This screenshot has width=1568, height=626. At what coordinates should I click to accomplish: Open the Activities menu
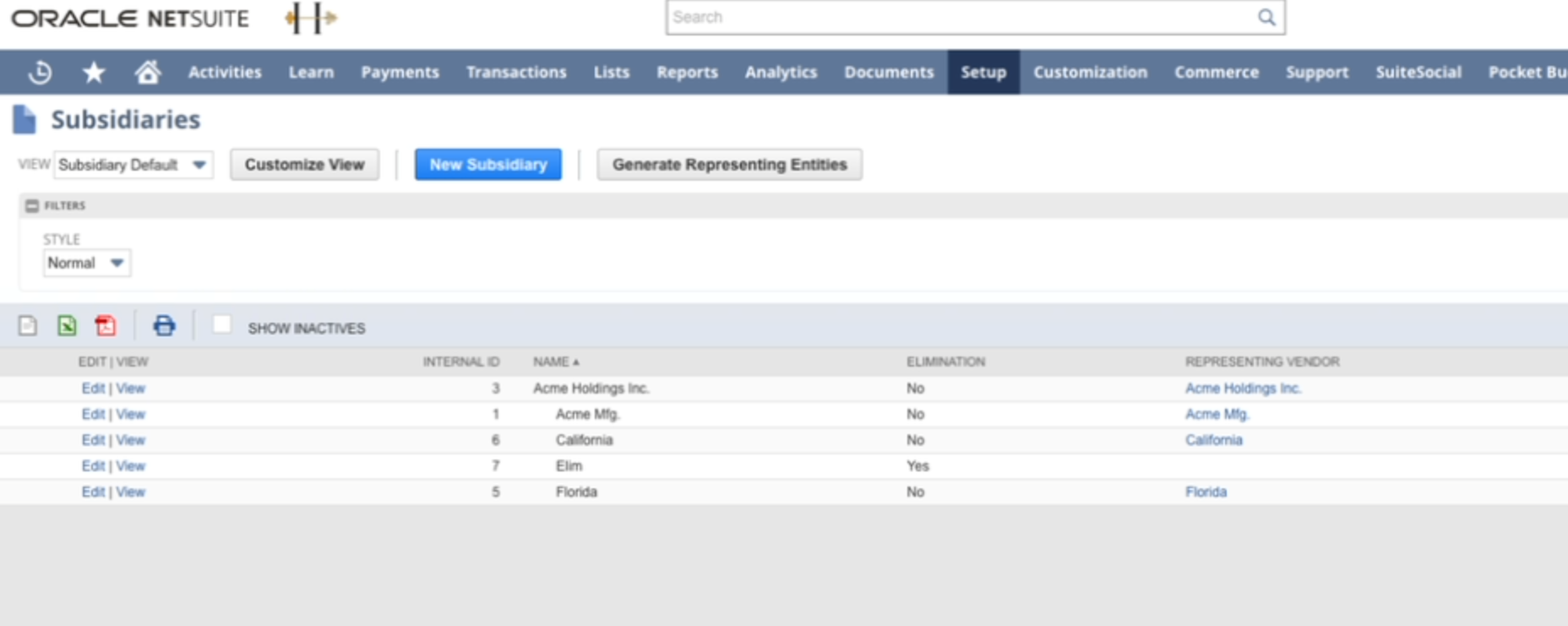[225, 73]
